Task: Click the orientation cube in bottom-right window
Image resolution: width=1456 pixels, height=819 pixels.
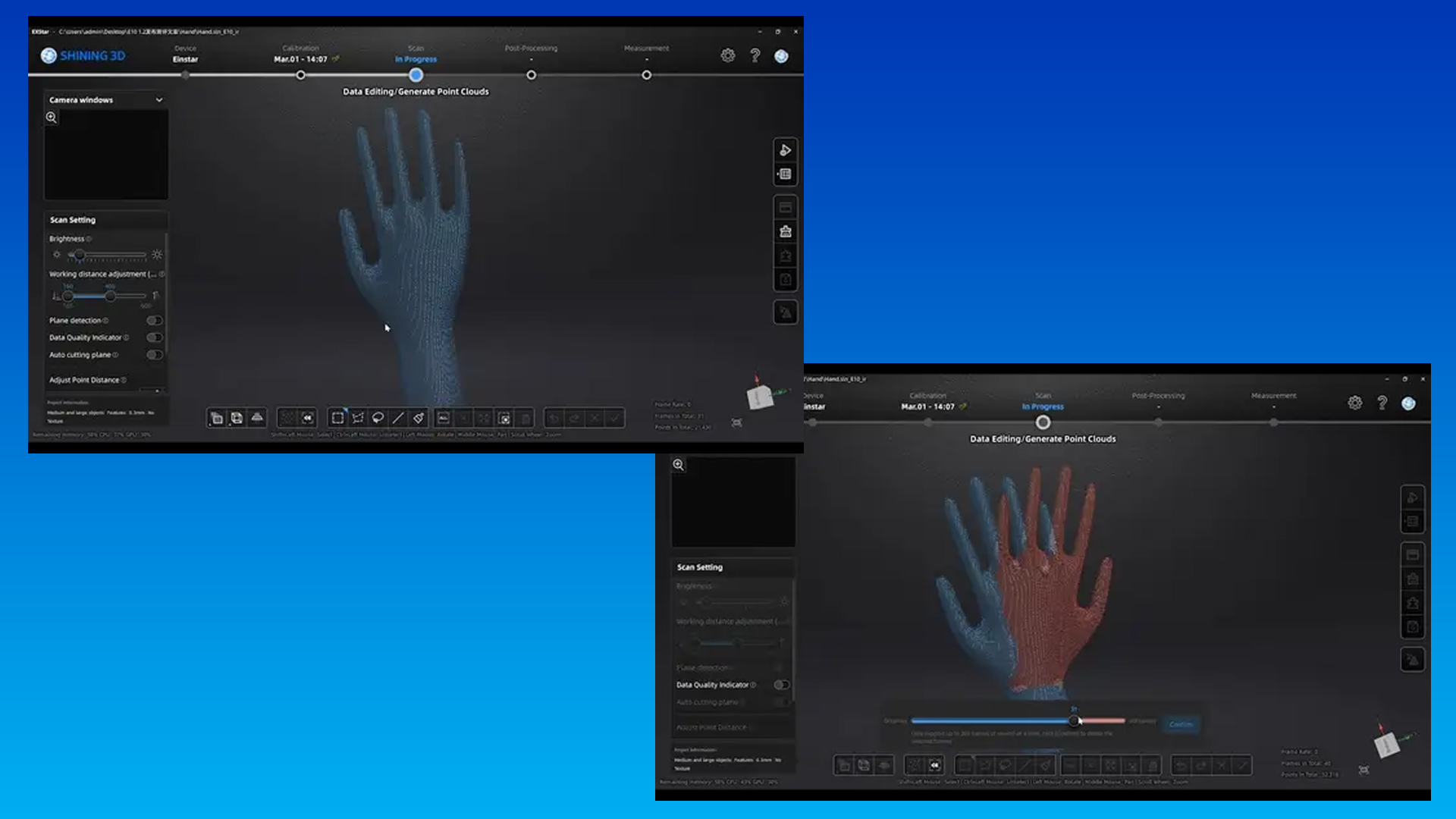Action: [1388, 744]
